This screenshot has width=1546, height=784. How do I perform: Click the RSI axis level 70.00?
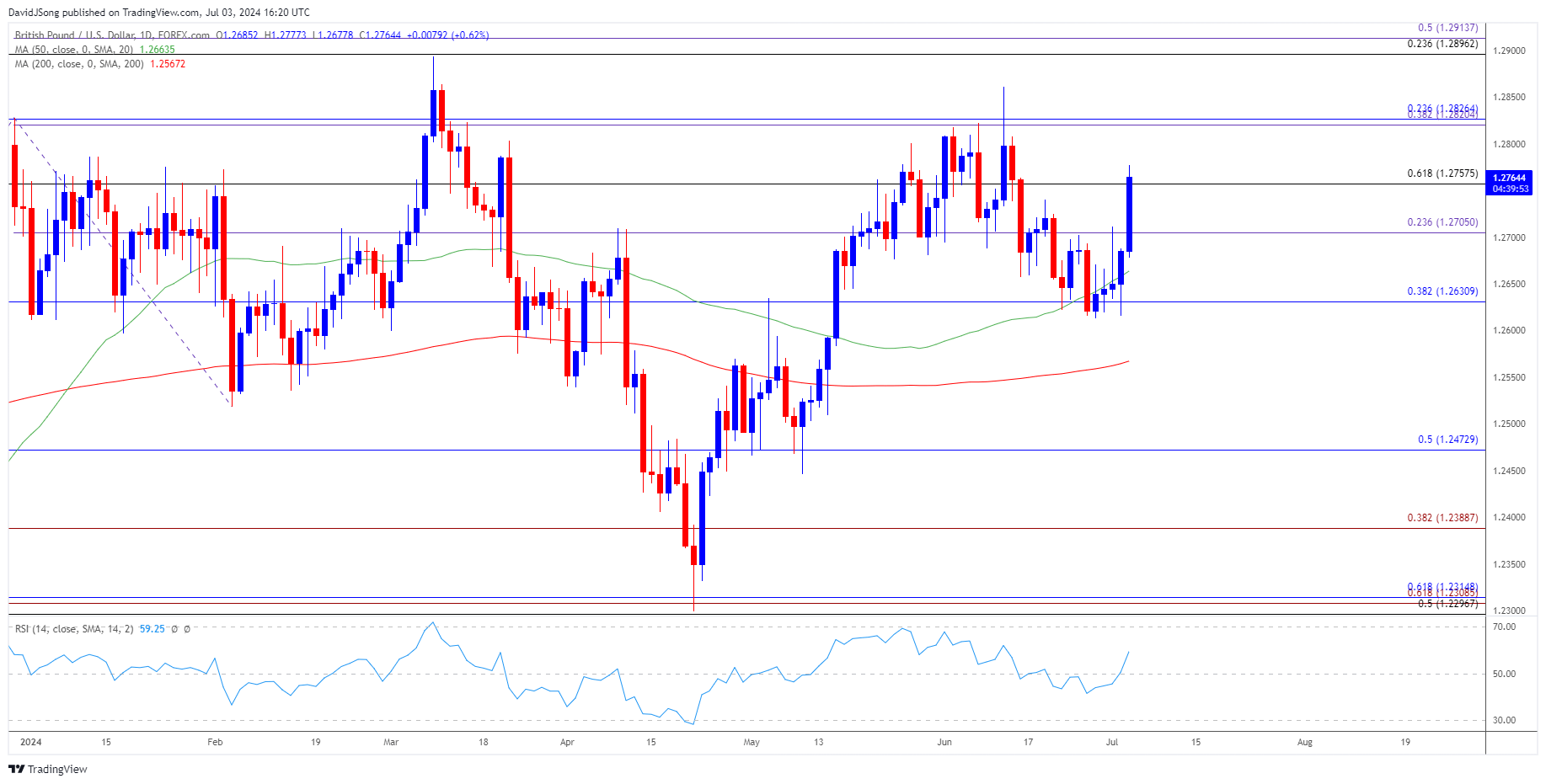pyautogui.click(x=1504, y=627)
